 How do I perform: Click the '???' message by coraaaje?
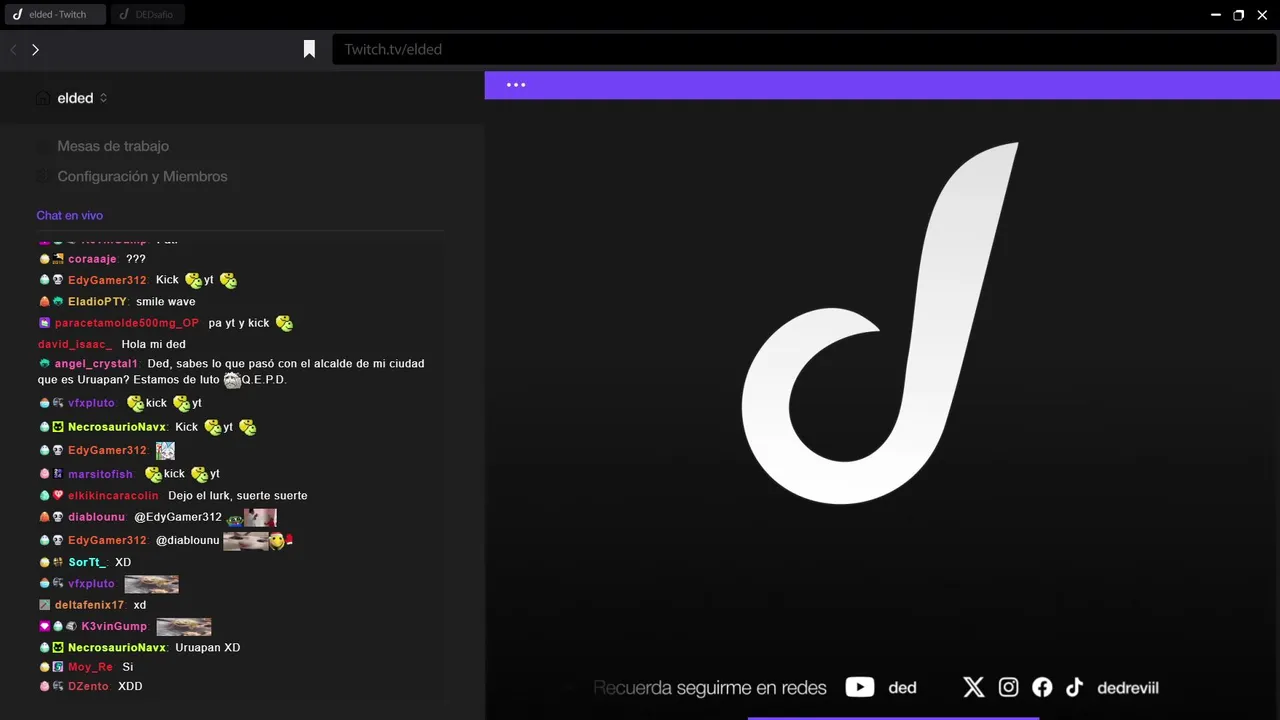[x=136, y=259]
